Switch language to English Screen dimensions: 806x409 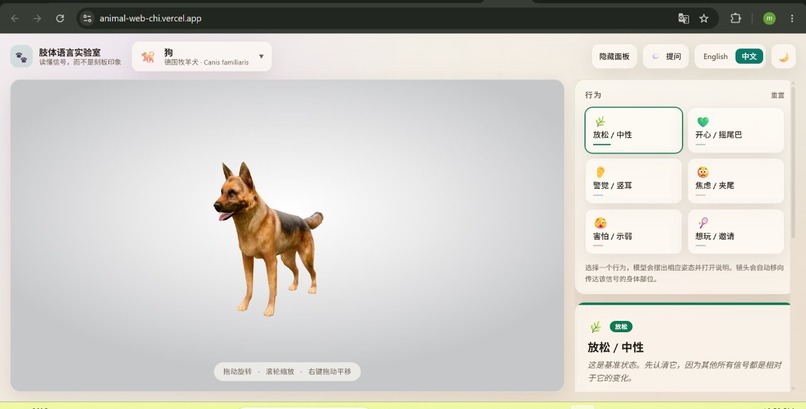click(716, 57)
